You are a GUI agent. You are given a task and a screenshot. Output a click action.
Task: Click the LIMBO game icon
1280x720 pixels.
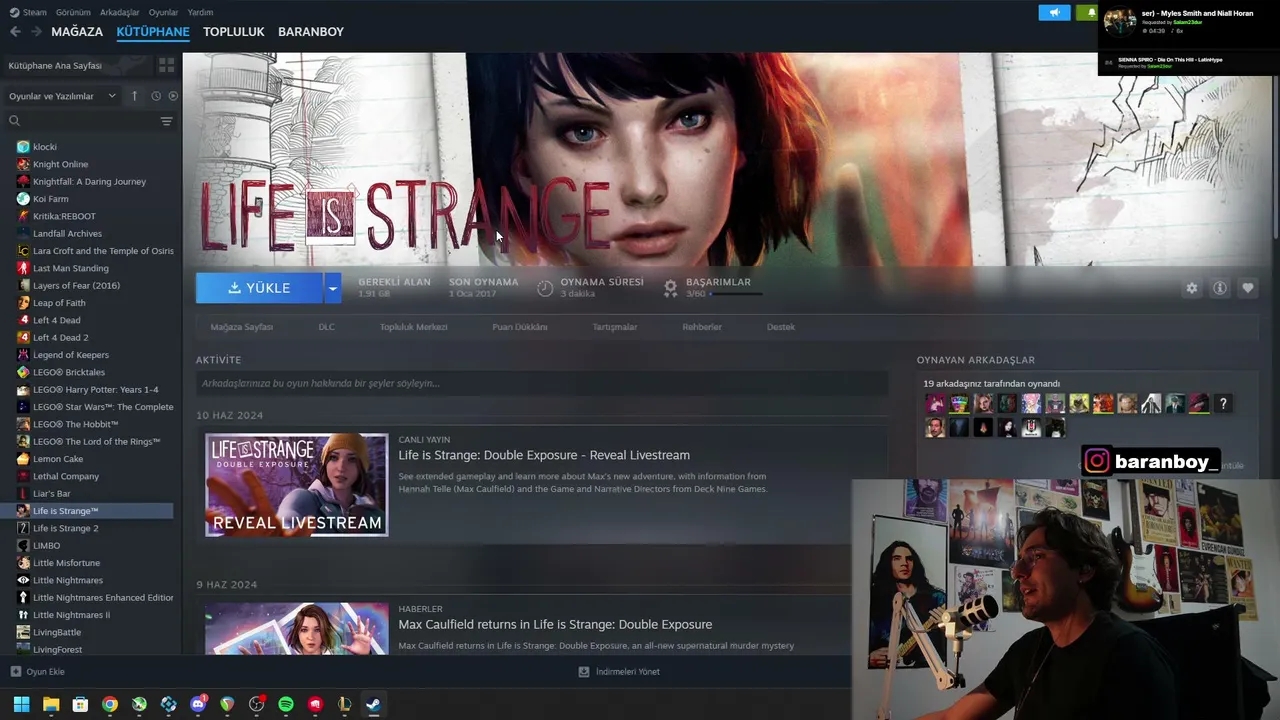pos(23,546)
